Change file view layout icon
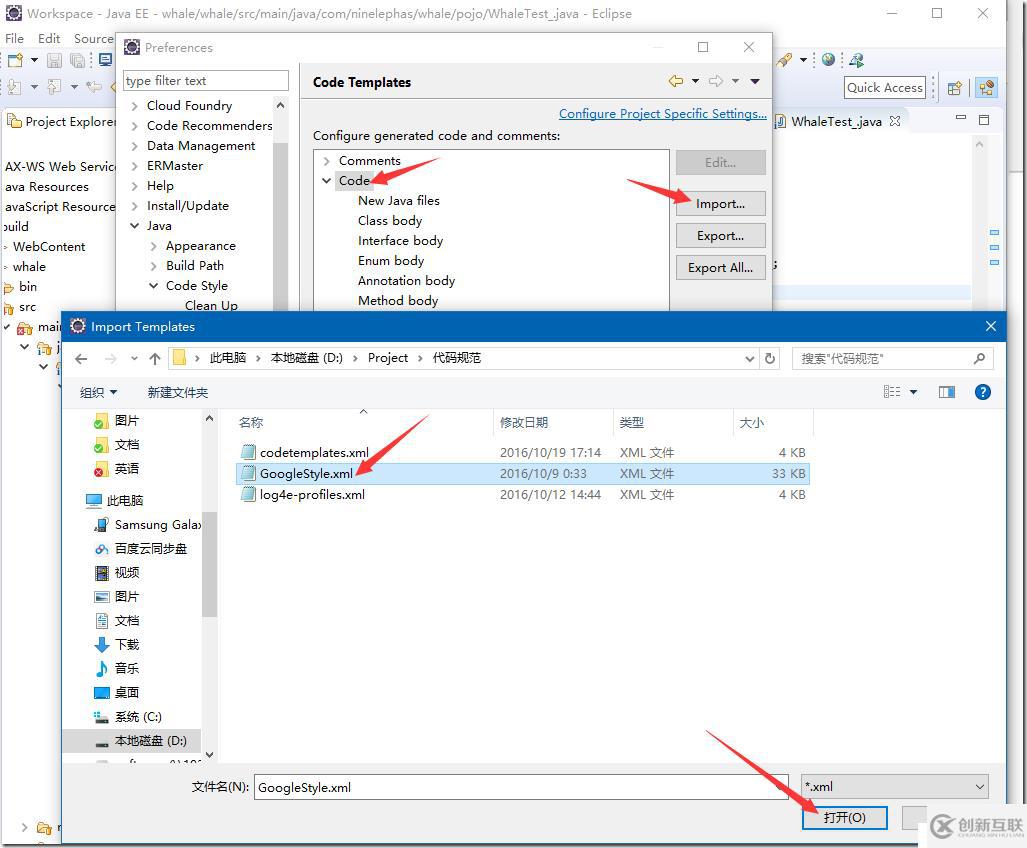1027x848 pixels. [x=892, y=392]
